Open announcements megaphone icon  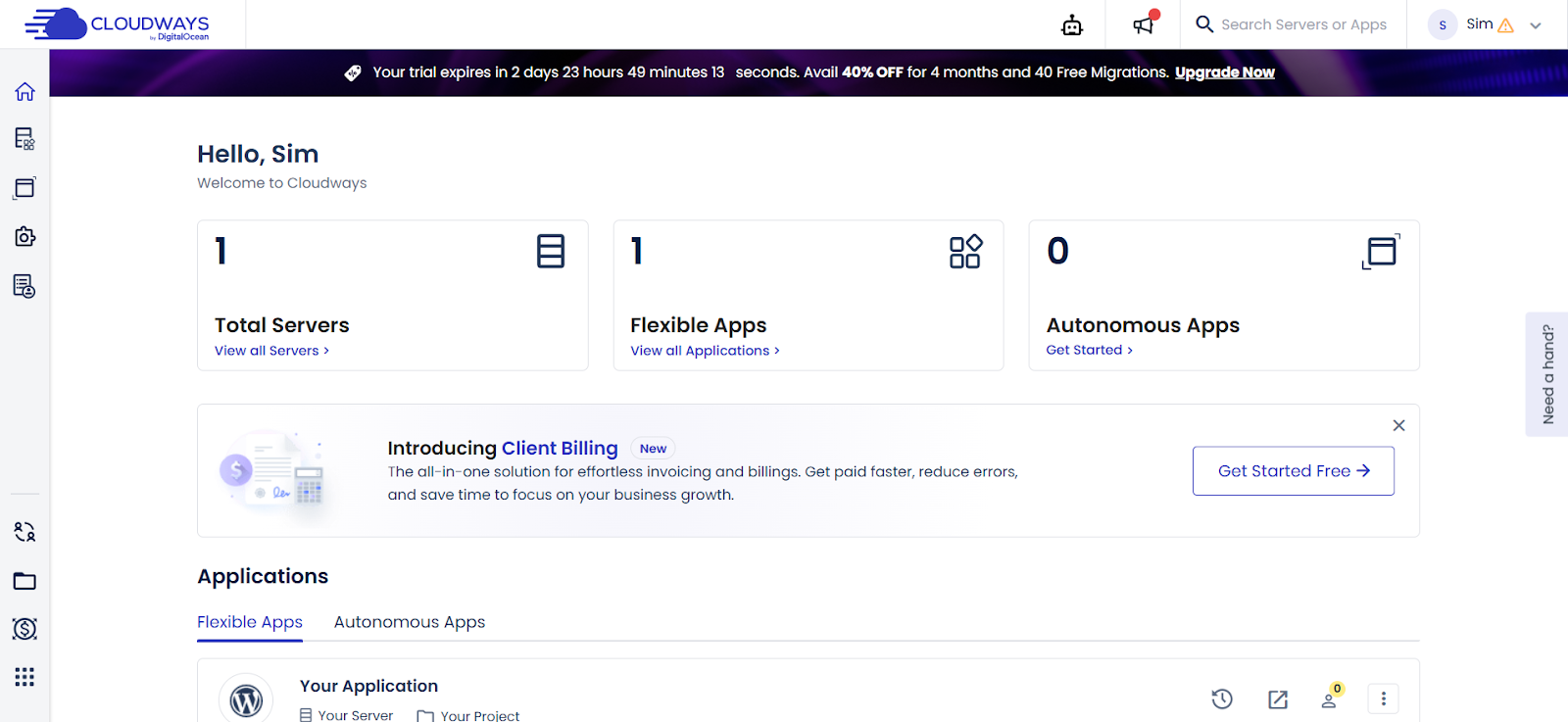coord(1145,23)
